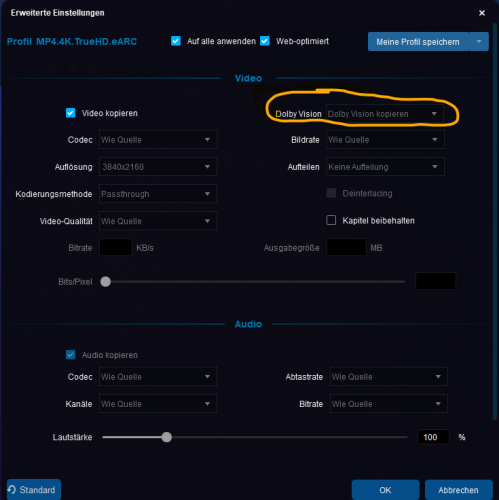Click the Lautstärke percent input field

coord(433,437)
